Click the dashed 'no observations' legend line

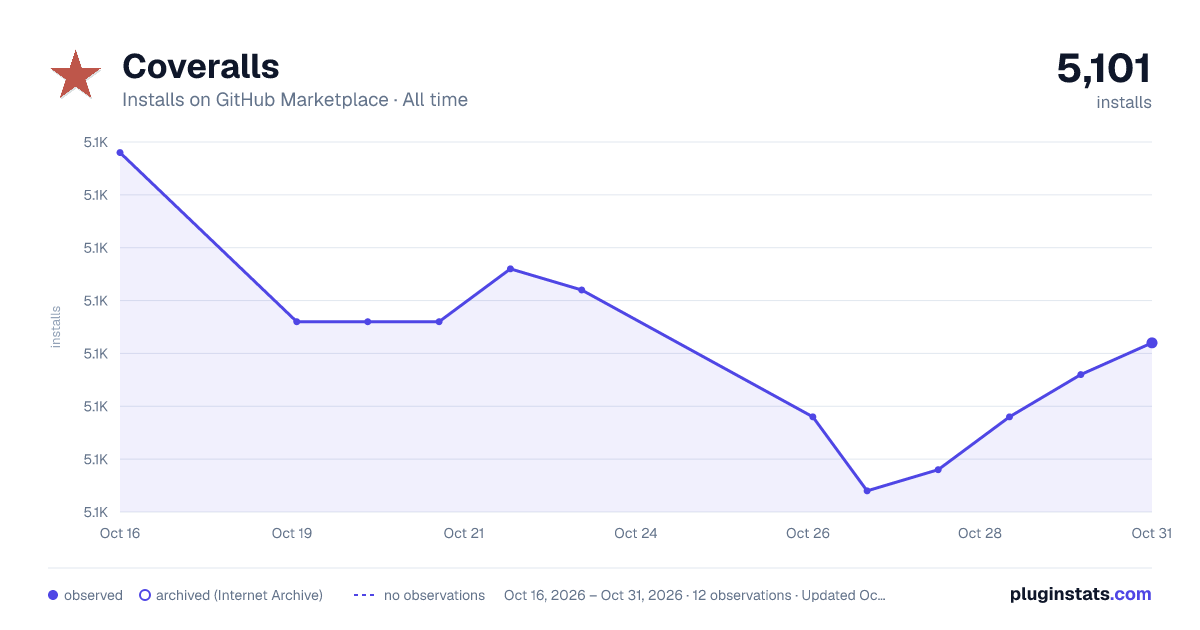pyautogui.click(x=364, y=595)
